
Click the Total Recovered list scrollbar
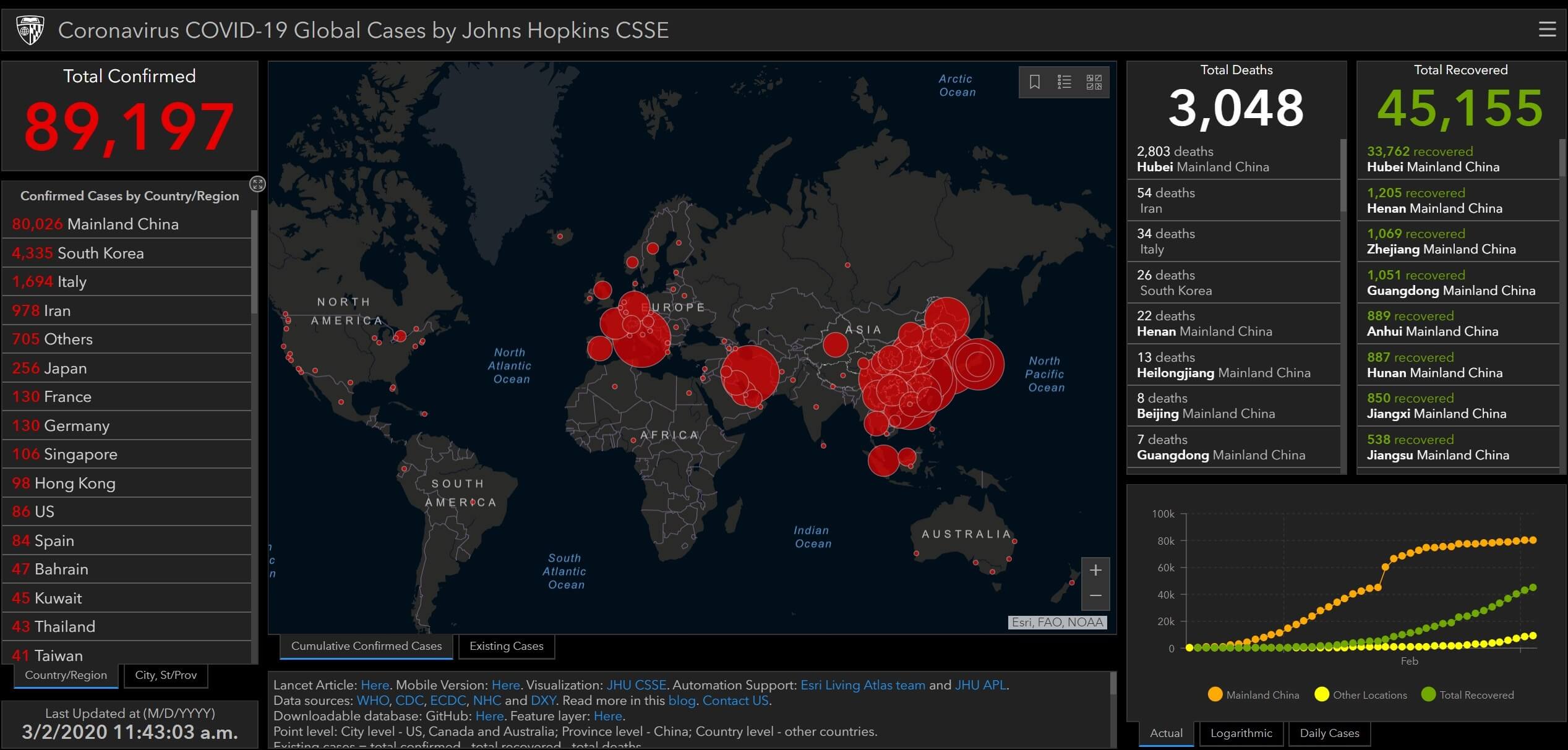click(1562, 158)
